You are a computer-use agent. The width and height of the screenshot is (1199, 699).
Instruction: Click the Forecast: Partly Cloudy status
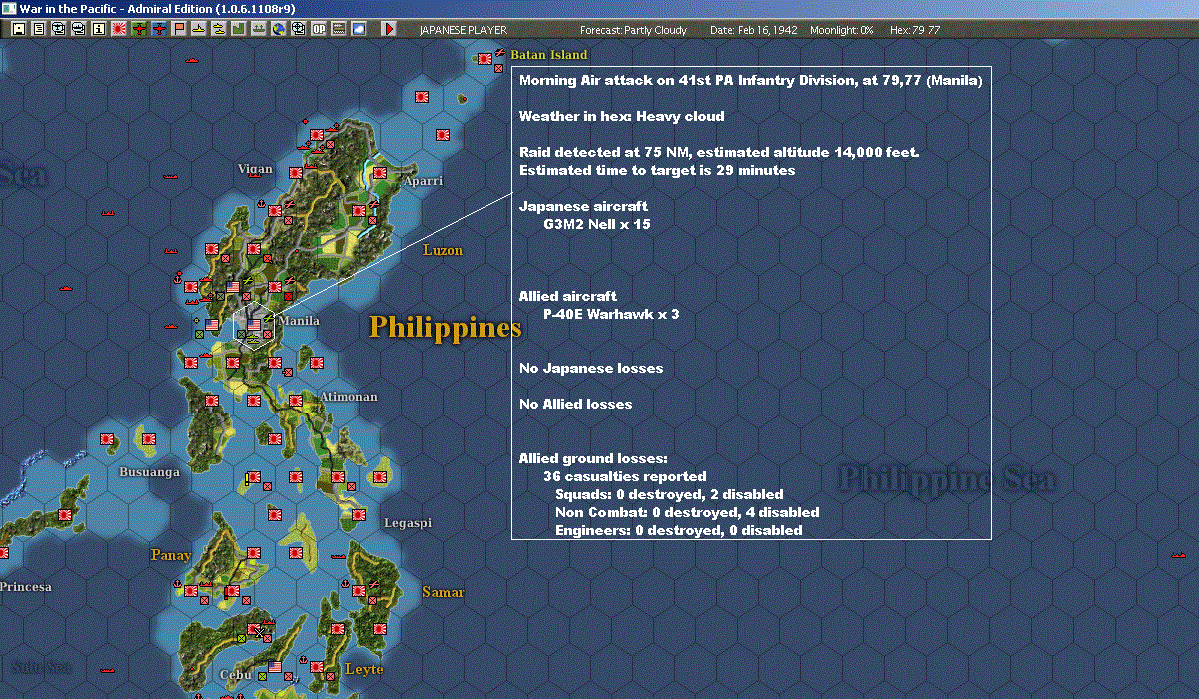point(633,30)
